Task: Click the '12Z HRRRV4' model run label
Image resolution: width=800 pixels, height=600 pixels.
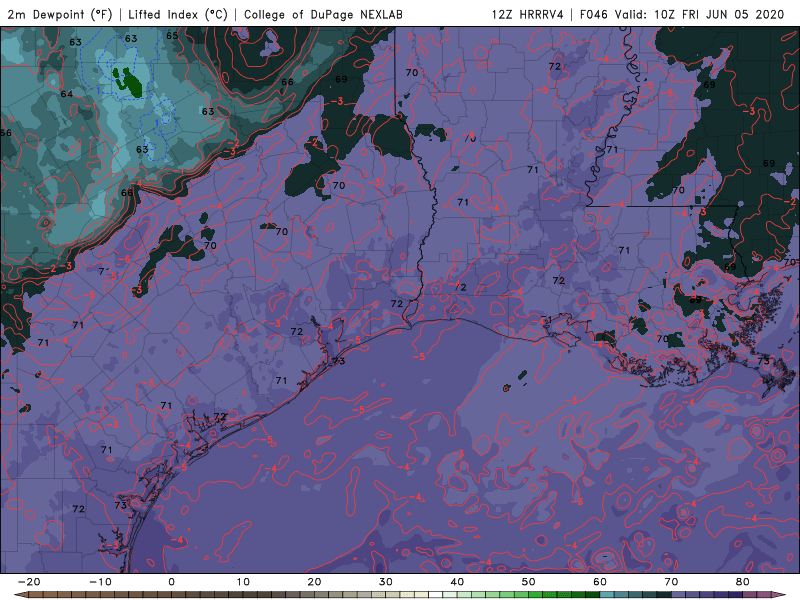Action: pos(527,15)
